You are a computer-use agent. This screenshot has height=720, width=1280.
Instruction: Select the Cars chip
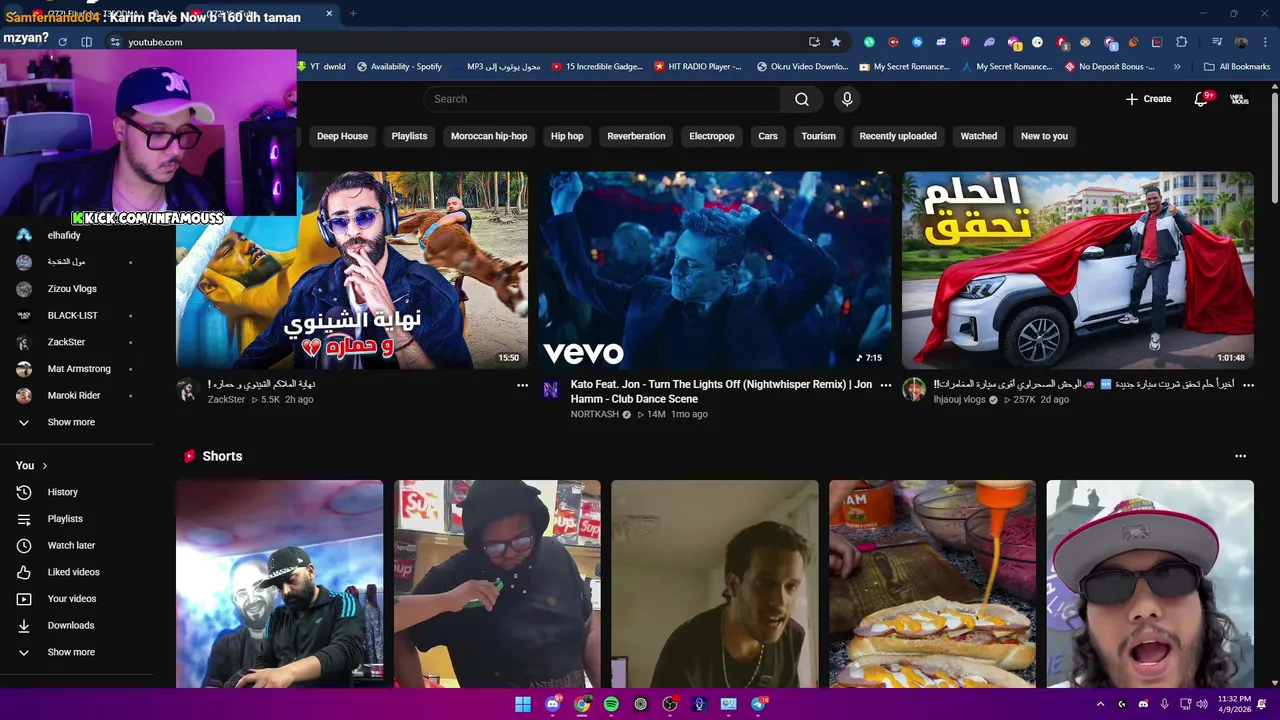pos(768,136)
